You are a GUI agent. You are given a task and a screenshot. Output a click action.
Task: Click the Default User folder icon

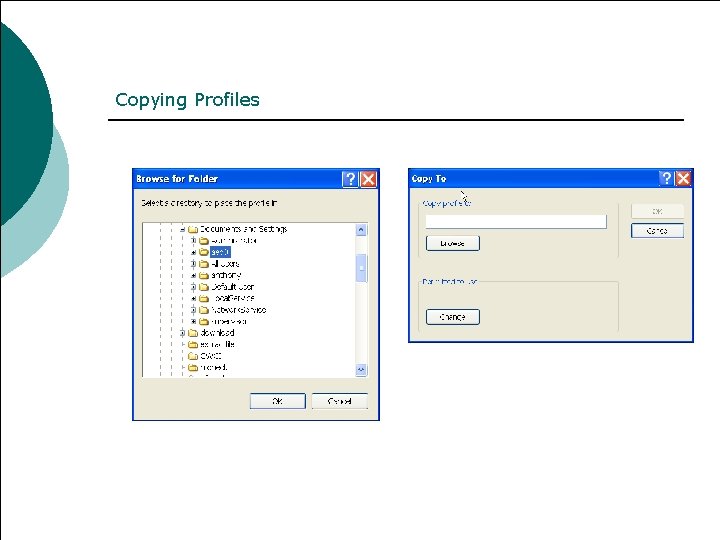click(204, 287)
